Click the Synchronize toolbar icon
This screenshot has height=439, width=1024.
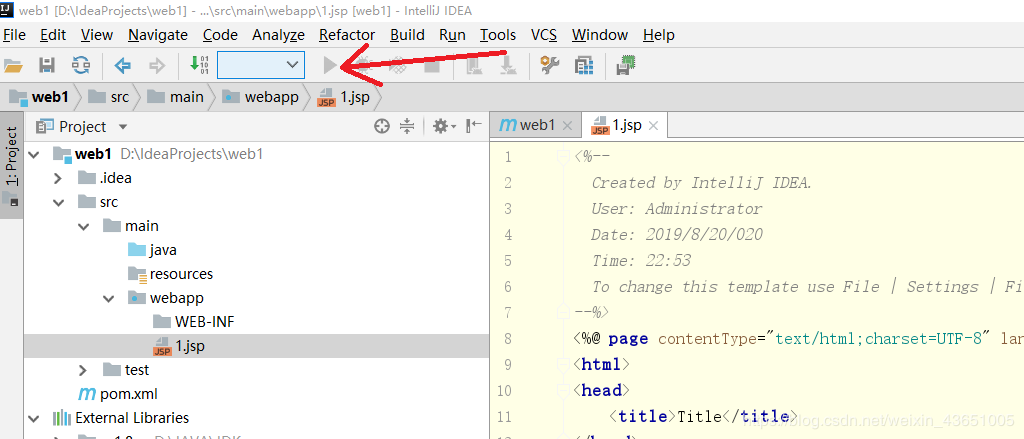(x=81, y=65)
